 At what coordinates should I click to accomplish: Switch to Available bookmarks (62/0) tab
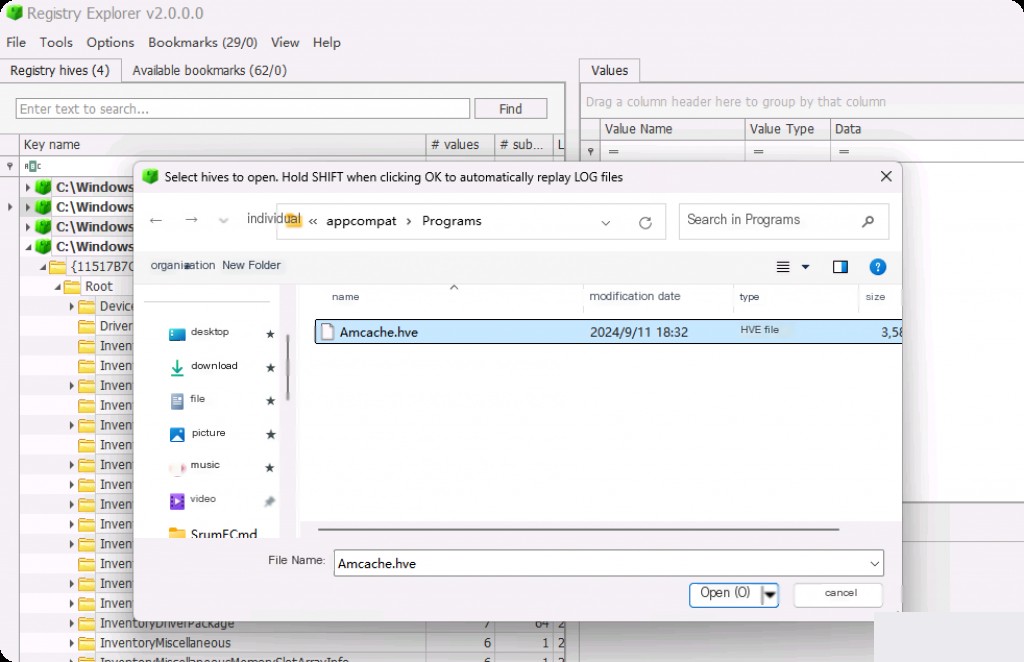click(210, 71)
